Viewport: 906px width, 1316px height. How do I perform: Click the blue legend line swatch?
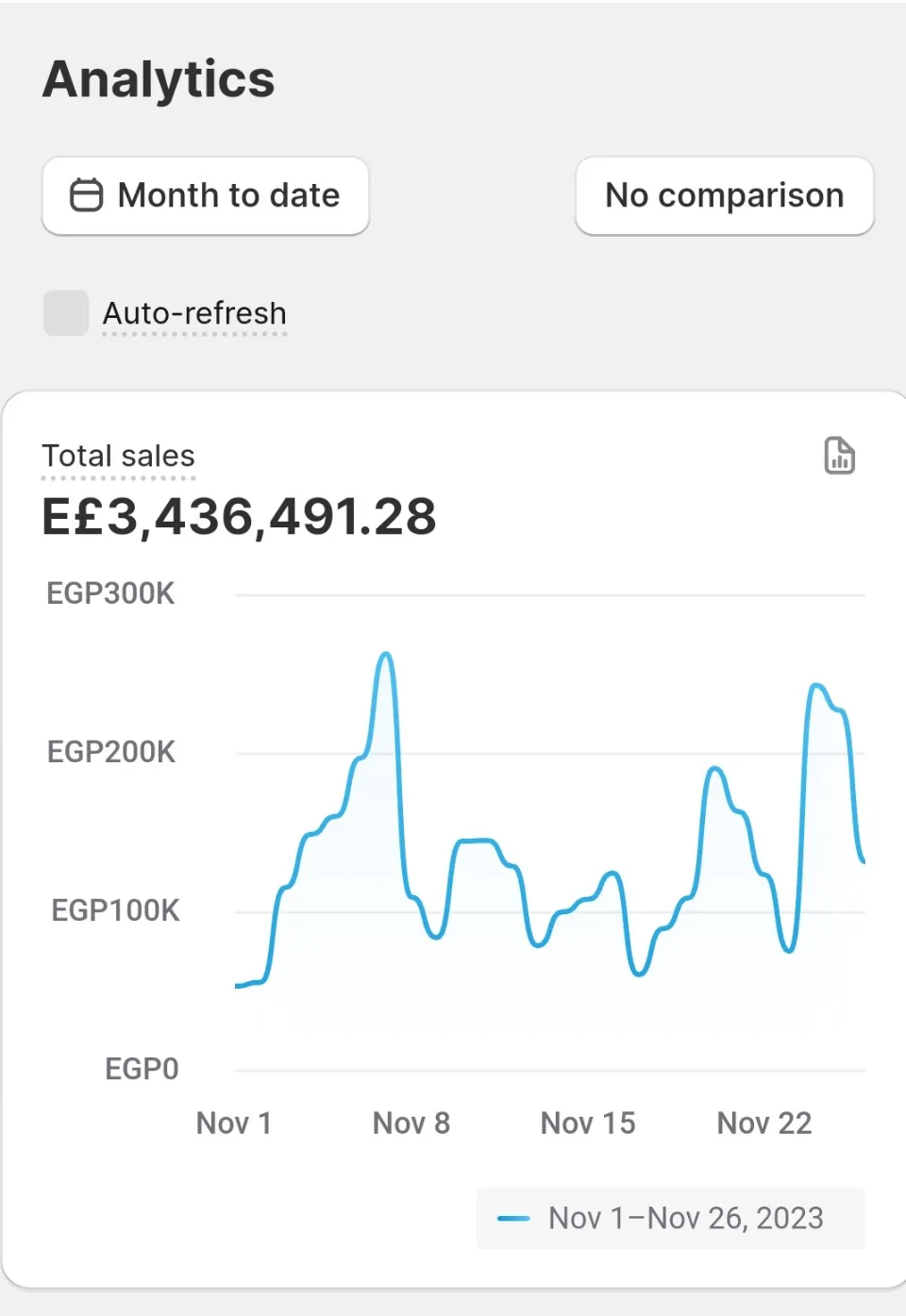tap(513, 1219)
